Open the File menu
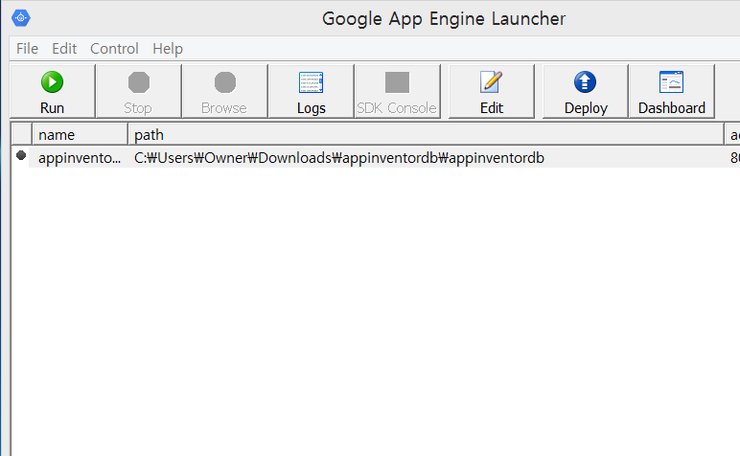This screenshot has width=740, height=456. point(27,49)
